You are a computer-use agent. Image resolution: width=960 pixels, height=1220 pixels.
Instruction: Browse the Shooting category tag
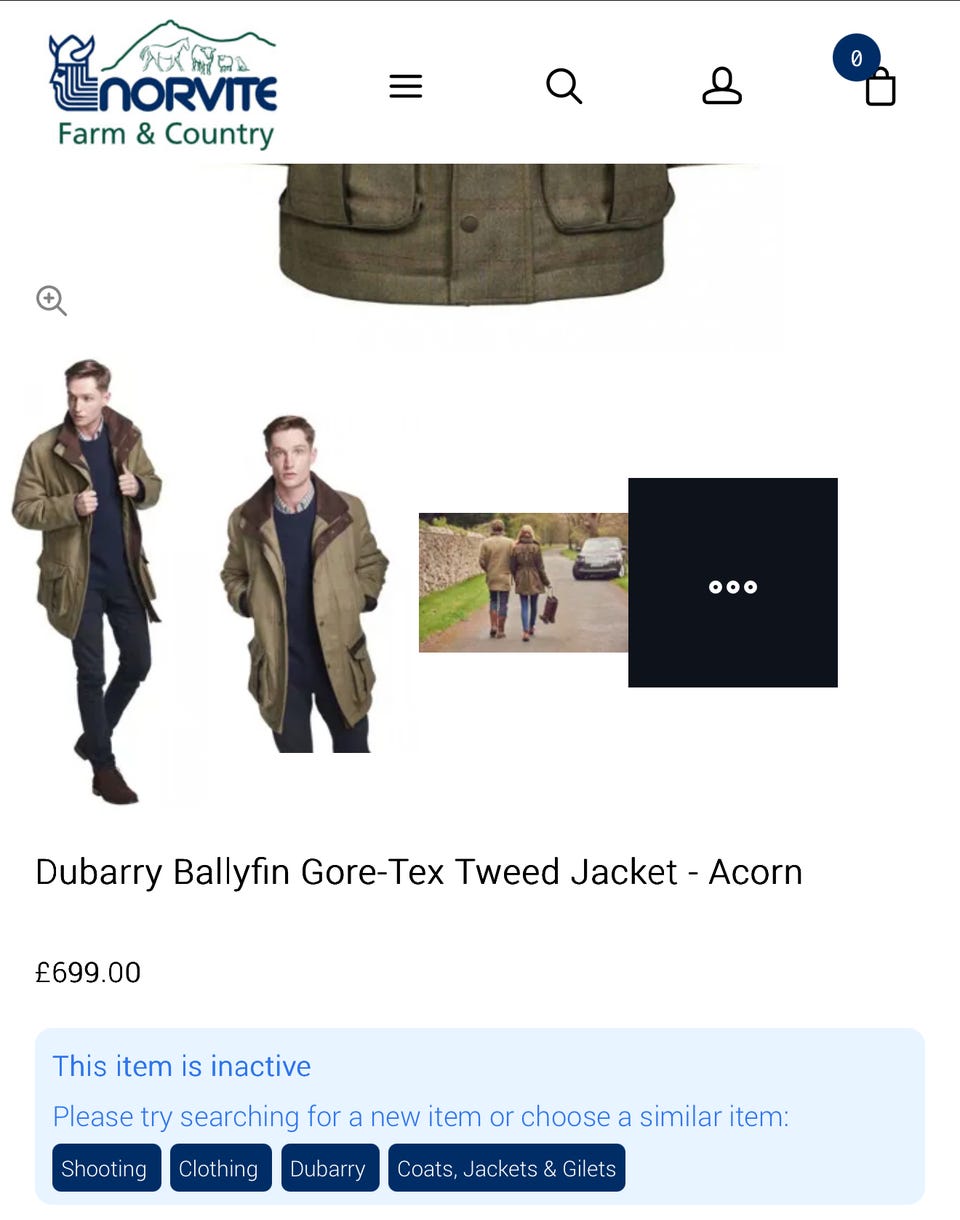tap(104, 1168)
